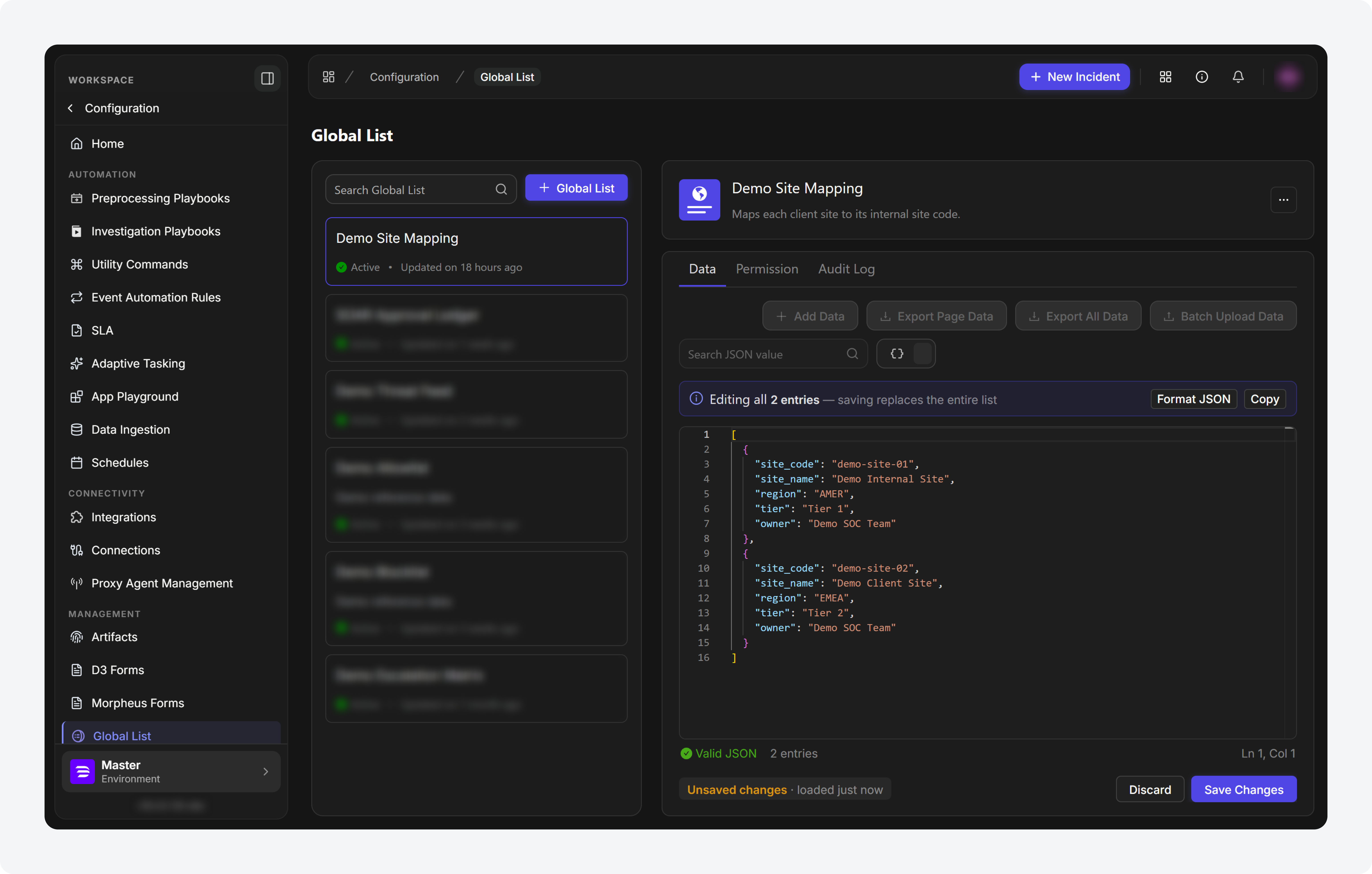
Task: Click the info circle icon in the header
Action: (1202, 77)
